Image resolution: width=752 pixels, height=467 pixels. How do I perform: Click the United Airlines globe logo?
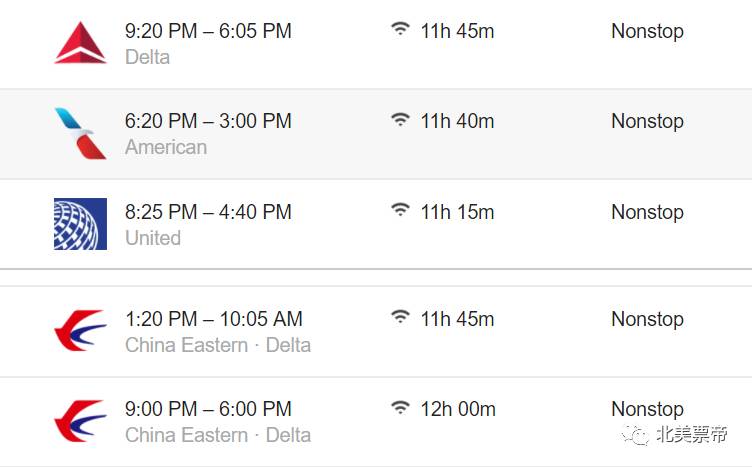80,224
